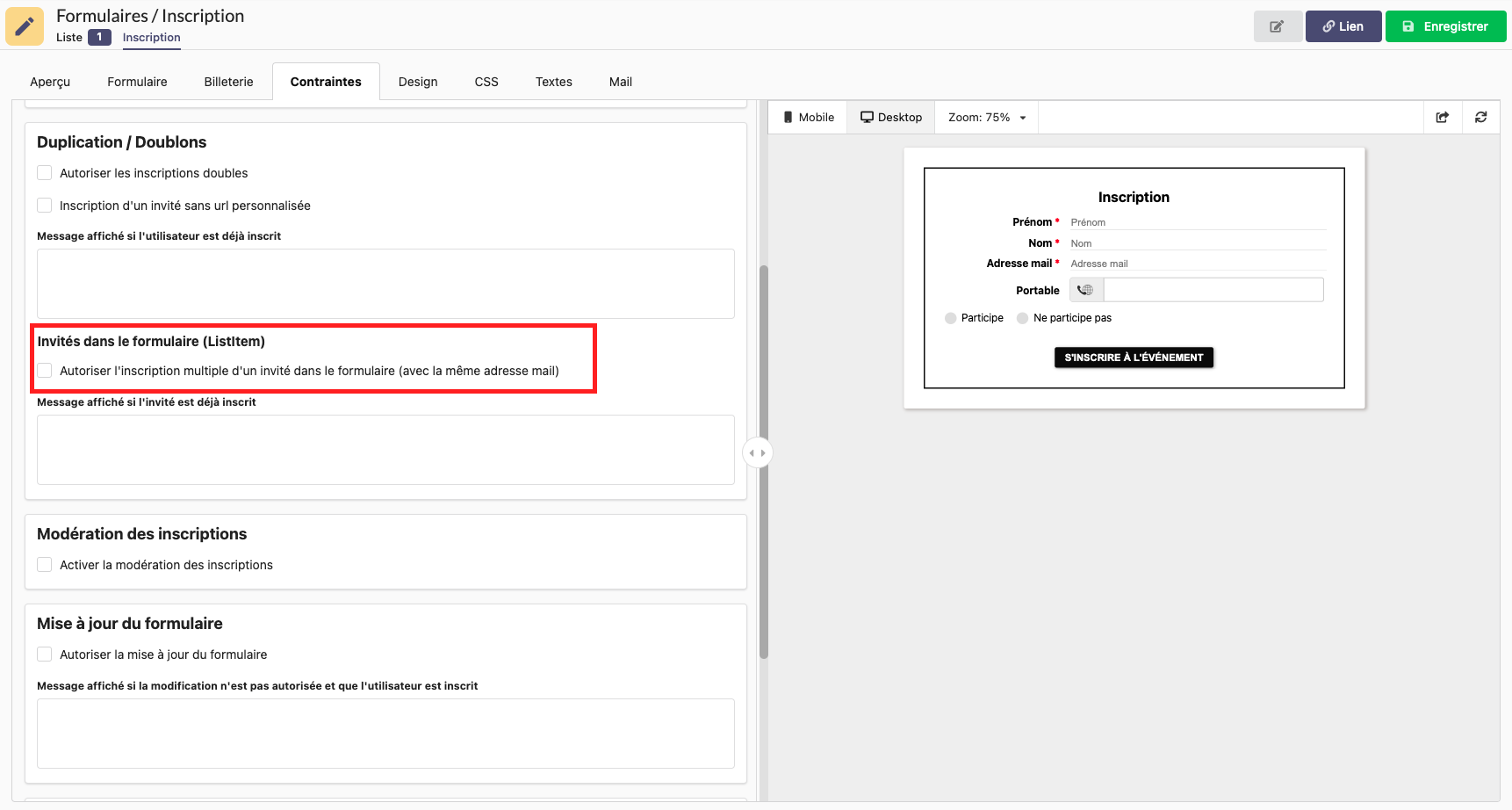Image resolution: width=1512 pixels, height=810 pixels.
Task: Switch preview to Mobile
Action: point(808,117)
